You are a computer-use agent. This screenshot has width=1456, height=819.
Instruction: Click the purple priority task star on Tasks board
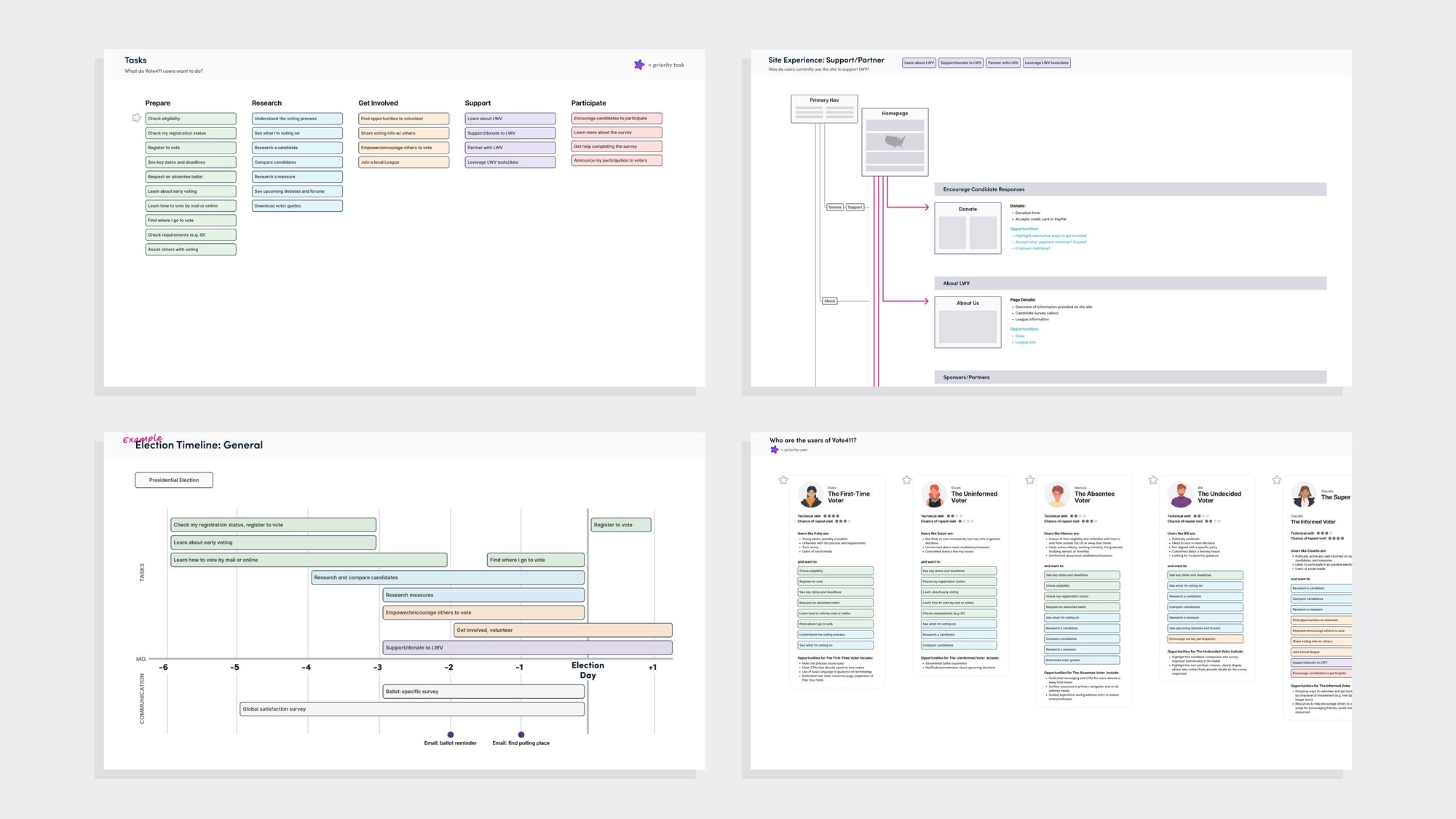coord(639,65)
